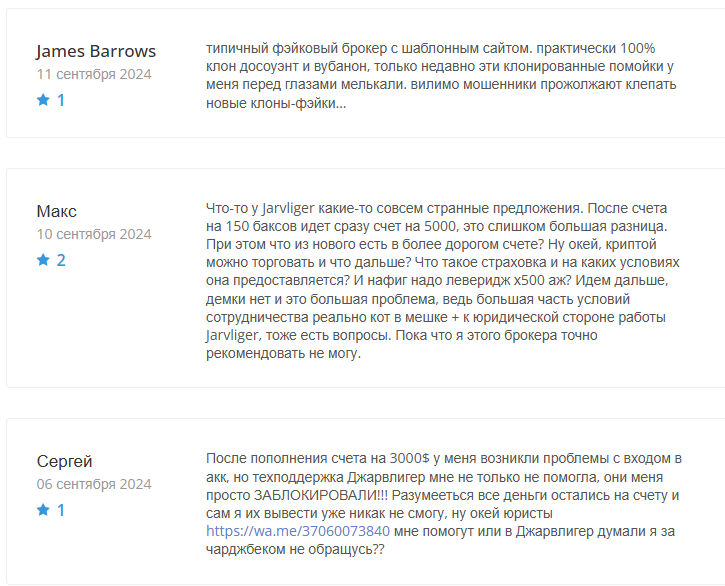Click Макс's review text about Jarvliger
The height and width of the screenshot is (586, 725).
442,281
